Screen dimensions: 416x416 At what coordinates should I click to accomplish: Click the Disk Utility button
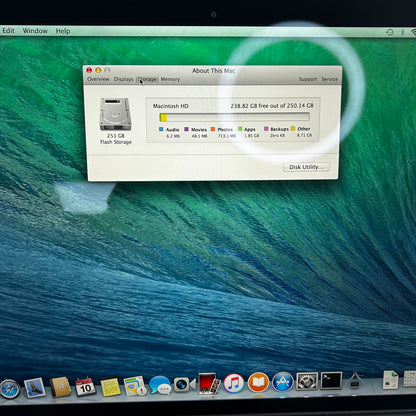pos(306,167)
